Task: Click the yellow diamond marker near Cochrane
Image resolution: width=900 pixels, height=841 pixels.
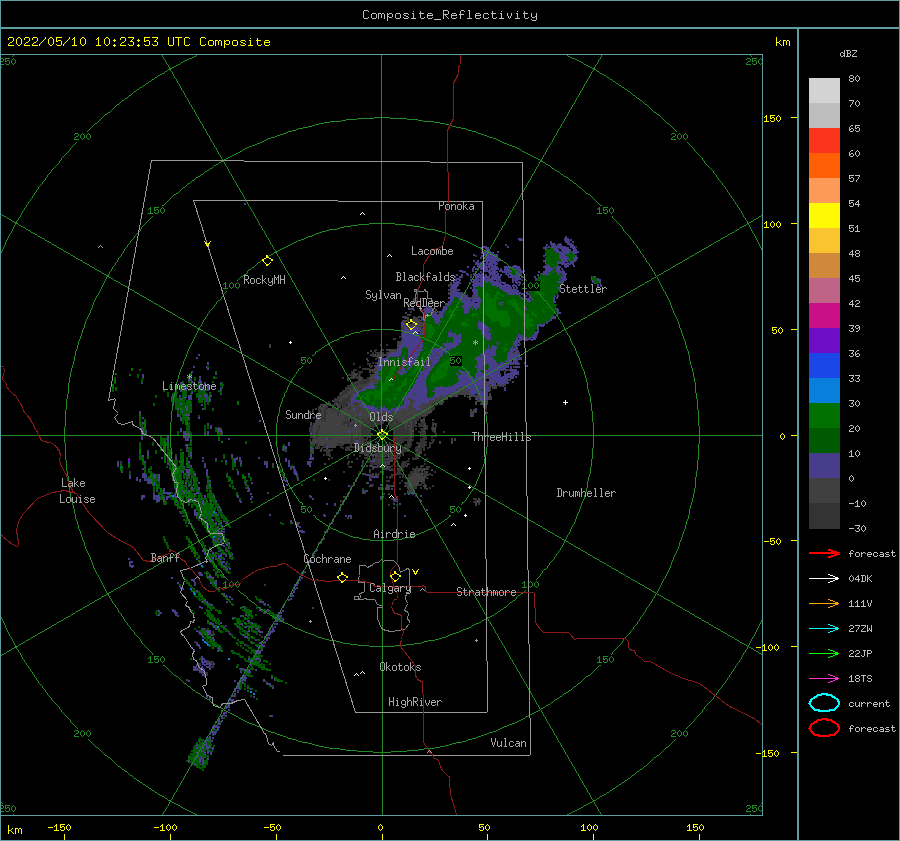Action: 343,577
